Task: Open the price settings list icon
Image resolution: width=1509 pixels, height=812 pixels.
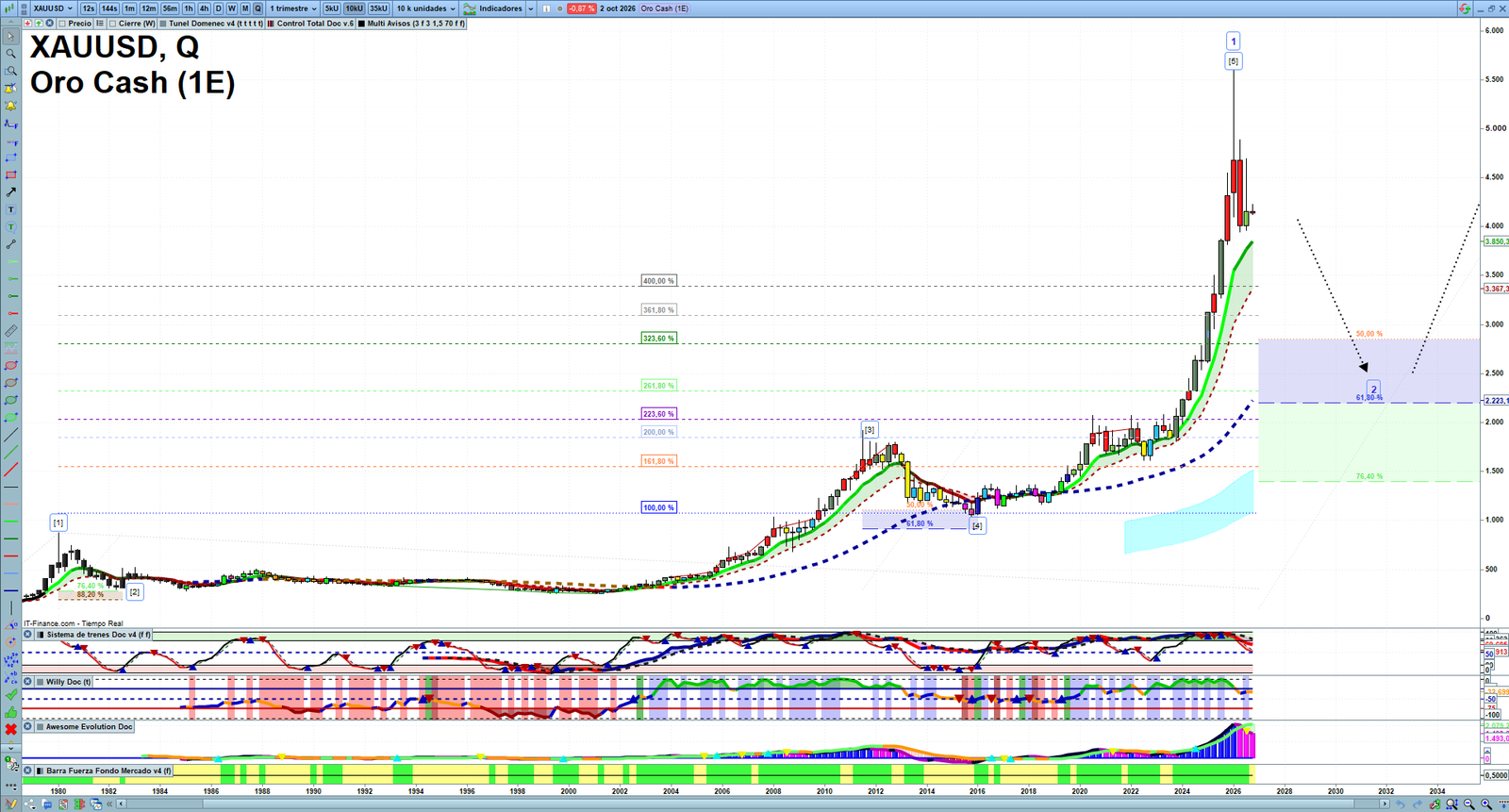Action: point(100,24)
